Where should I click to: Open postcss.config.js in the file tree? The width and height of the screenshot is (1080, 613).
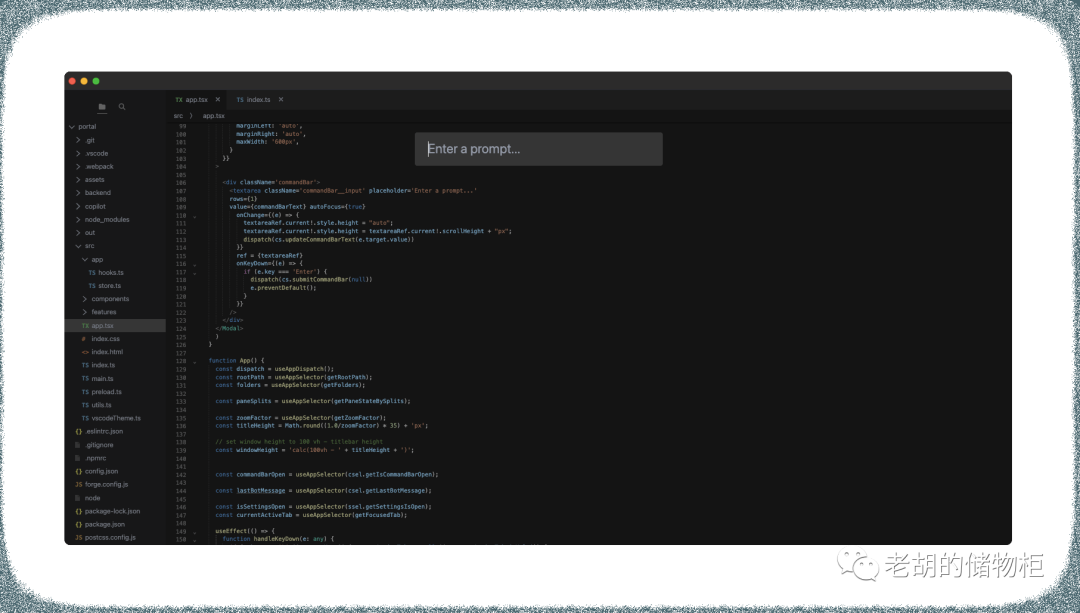(110, 537)
